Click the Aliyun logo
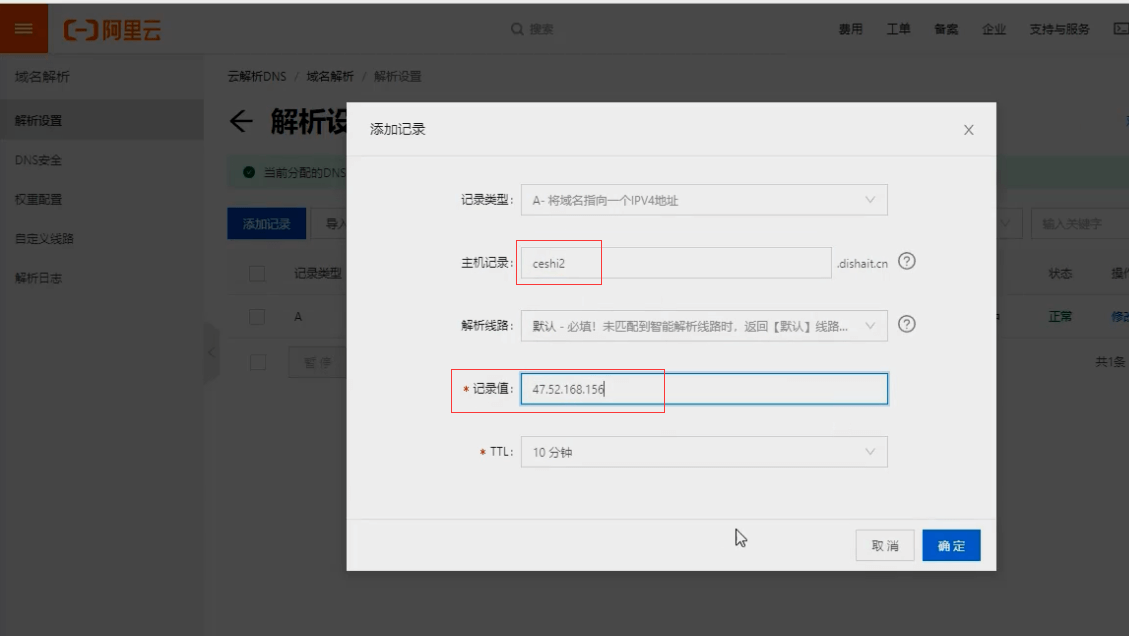Image resolution: width=1129 pixels, height=636 pixels. [112, 30]
